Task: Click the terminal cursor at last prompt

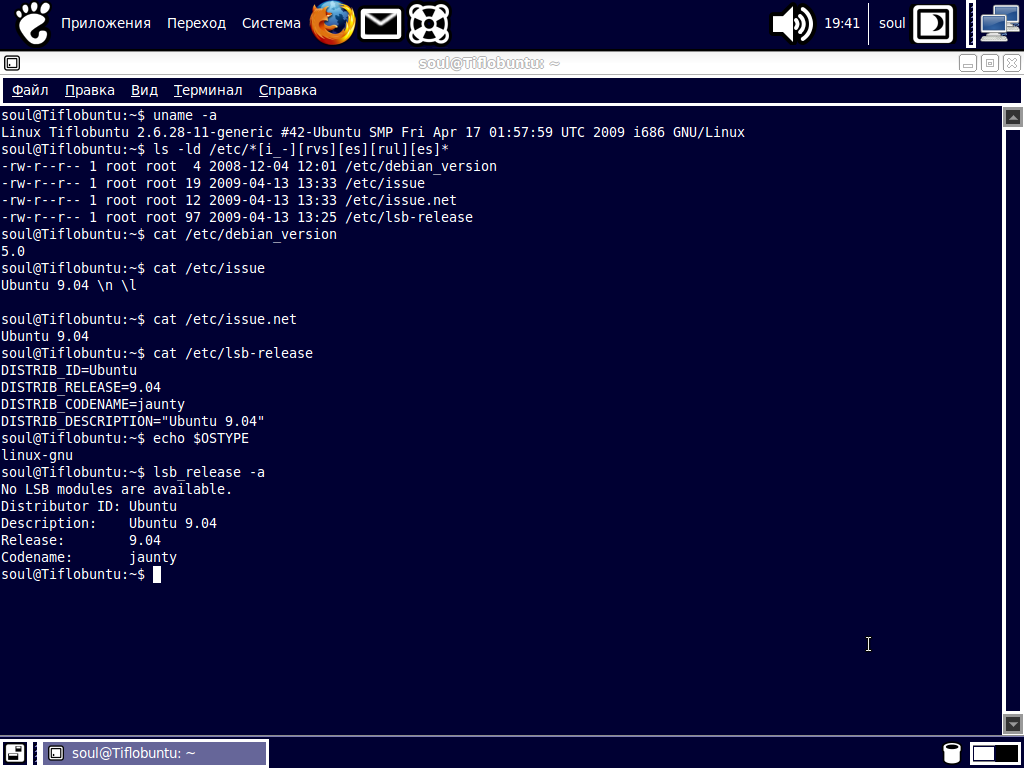Action: (157, 575)
